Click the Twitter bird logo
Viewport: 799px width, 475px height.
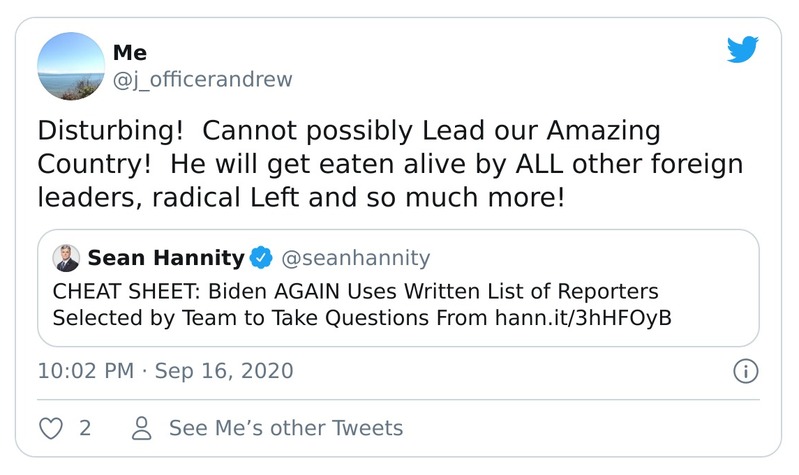point(744,50)
